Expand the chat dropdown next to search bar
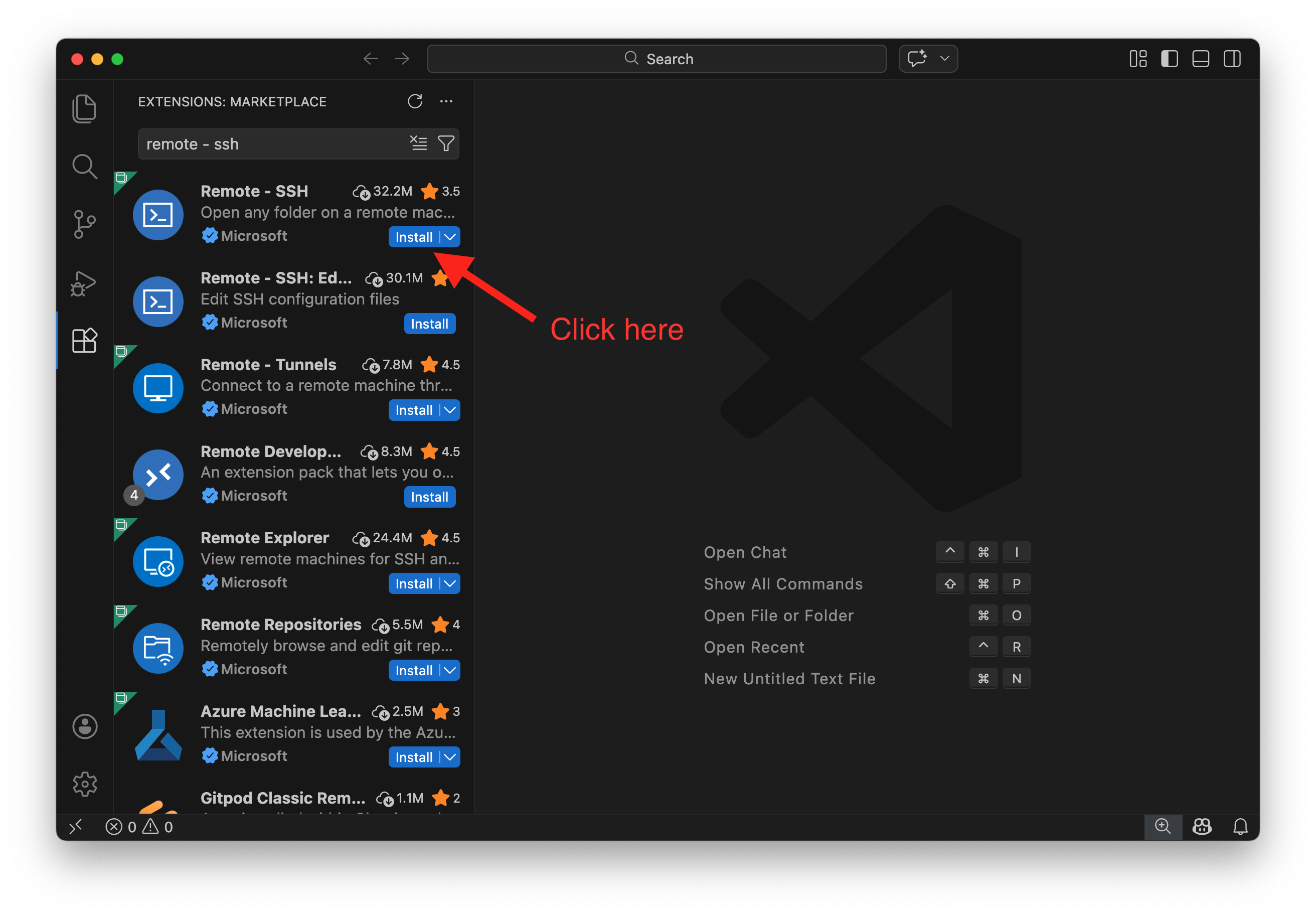Screen dimensions: 1316x915 944,58
